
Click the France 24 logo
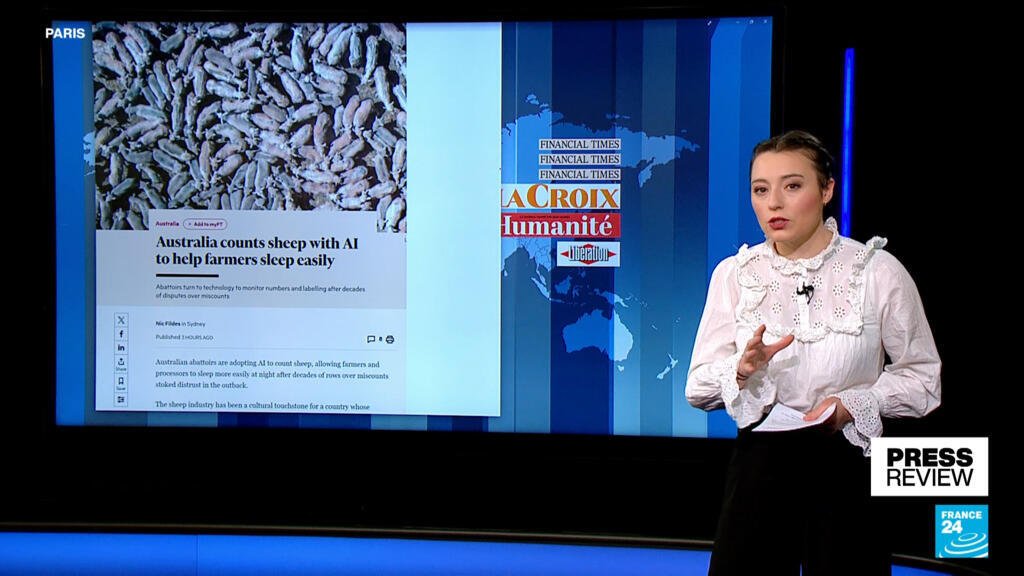(961, 530)
